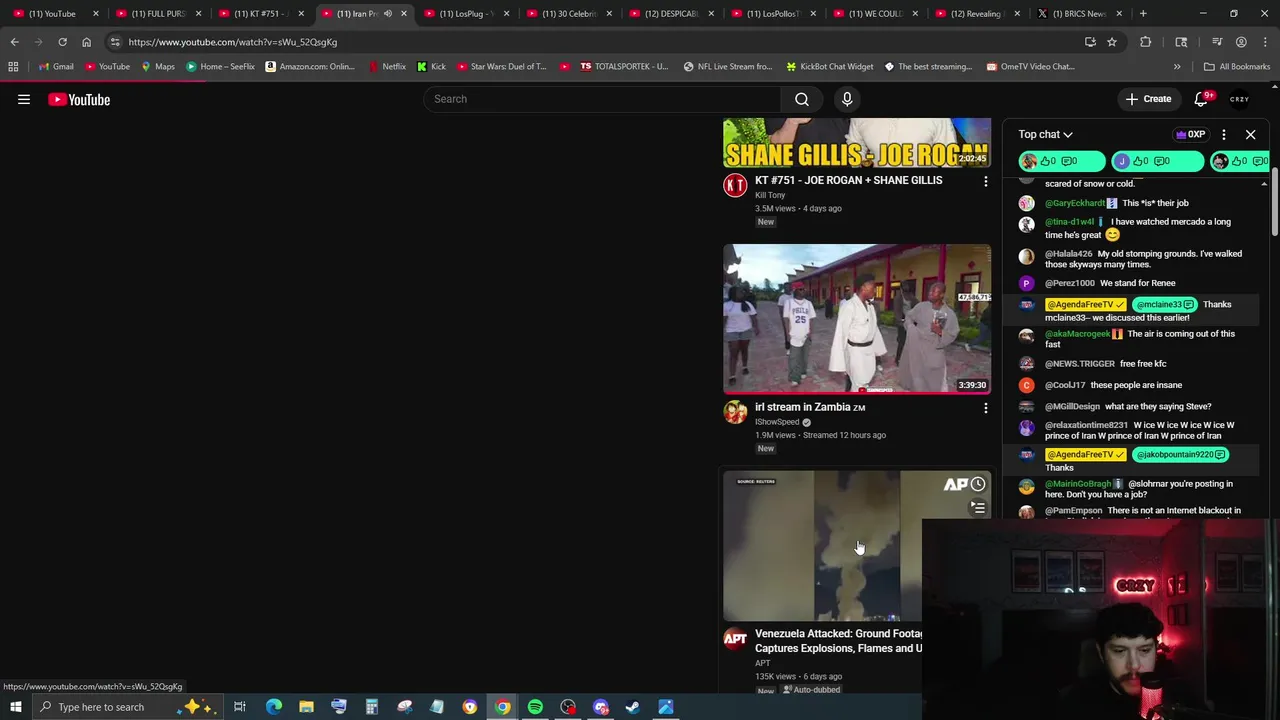Open the Windows Start menu
This screenshot has height=720, width=1280.
click(x=15, y=707)
